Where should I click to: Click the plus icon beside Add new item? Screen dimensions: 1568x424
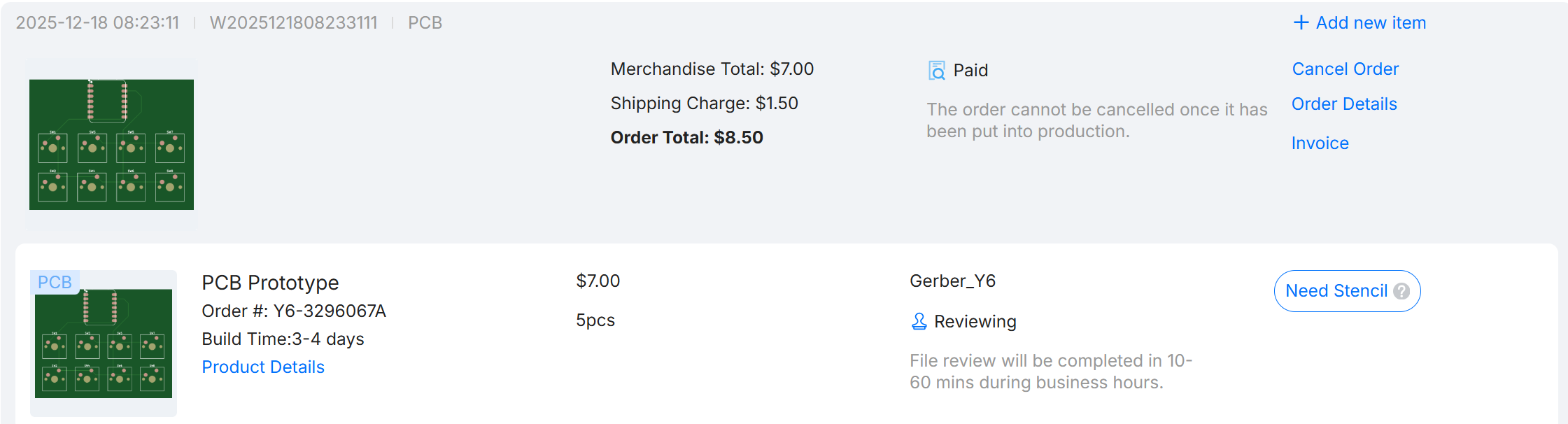tap(1301, 23)
